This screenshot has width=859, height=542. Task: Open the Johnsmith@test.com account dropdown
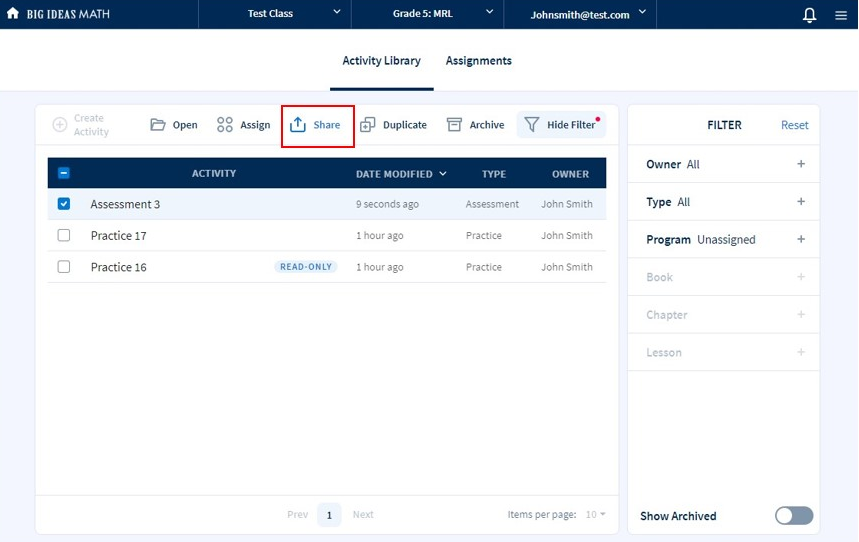[x=580, y=14]
